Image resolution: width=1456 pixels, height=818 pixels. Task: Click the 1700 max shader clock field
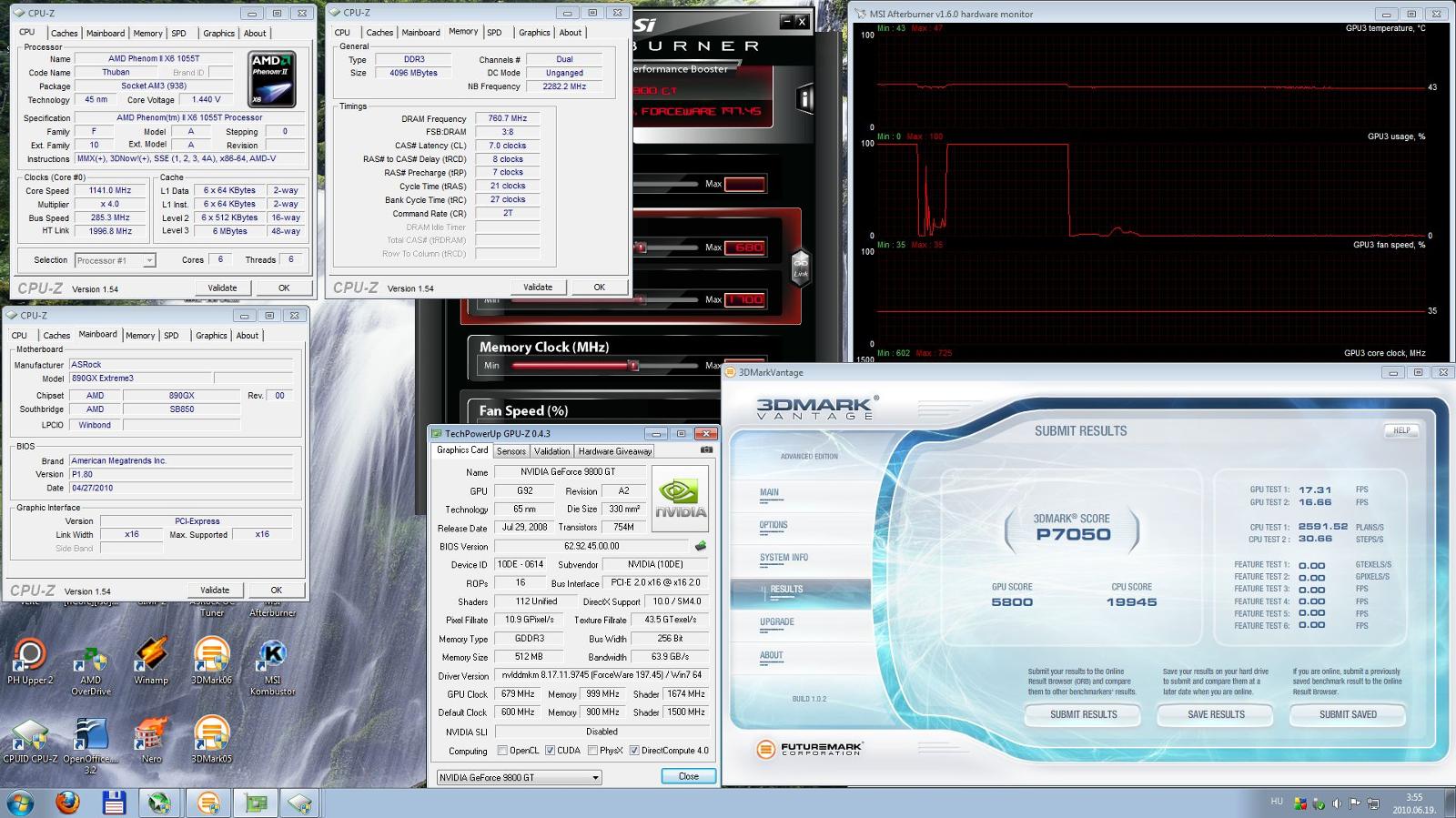click(744, 299)
